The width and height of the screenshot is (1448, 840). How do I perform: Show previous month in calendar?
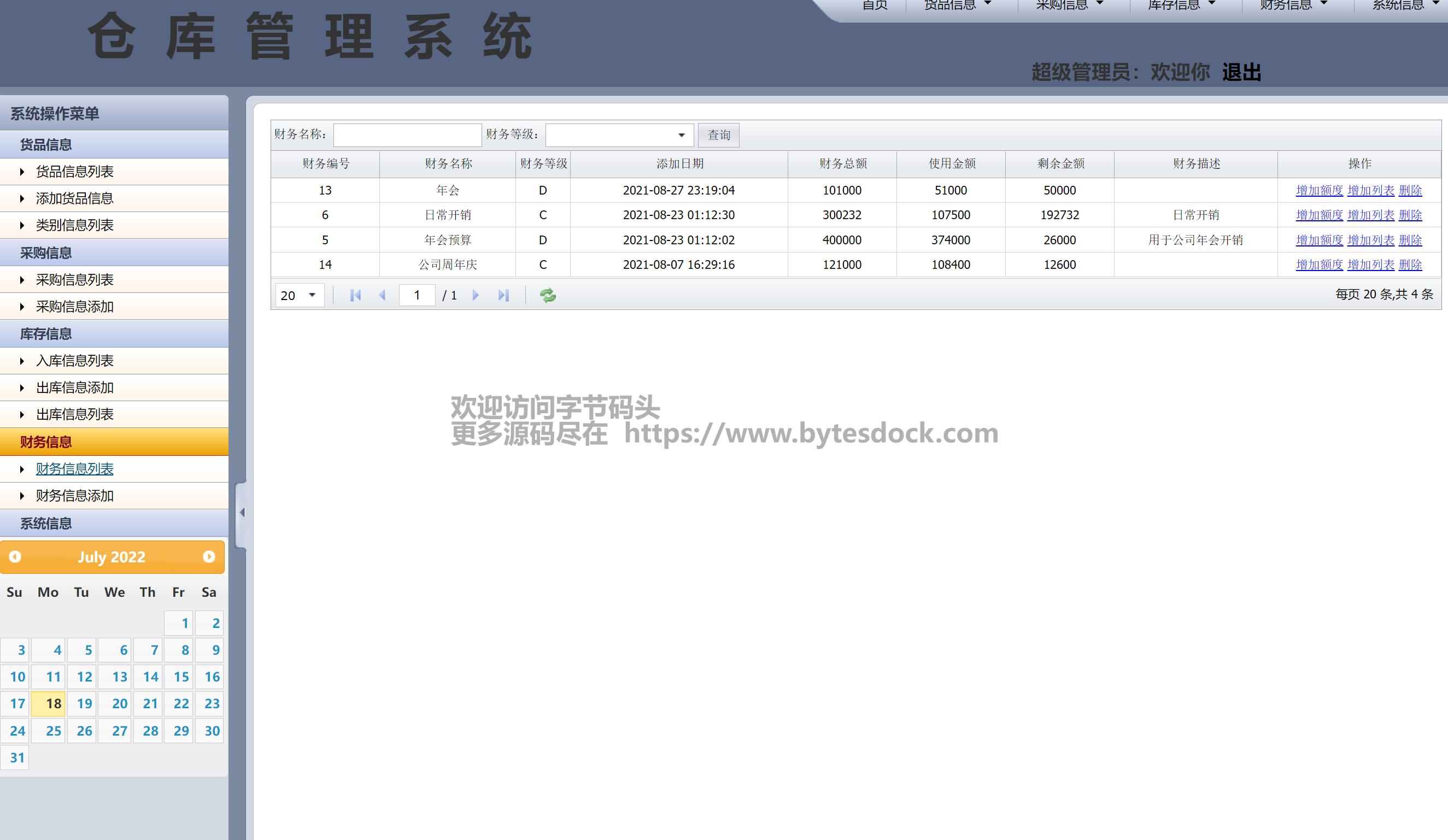coord(15,557)
